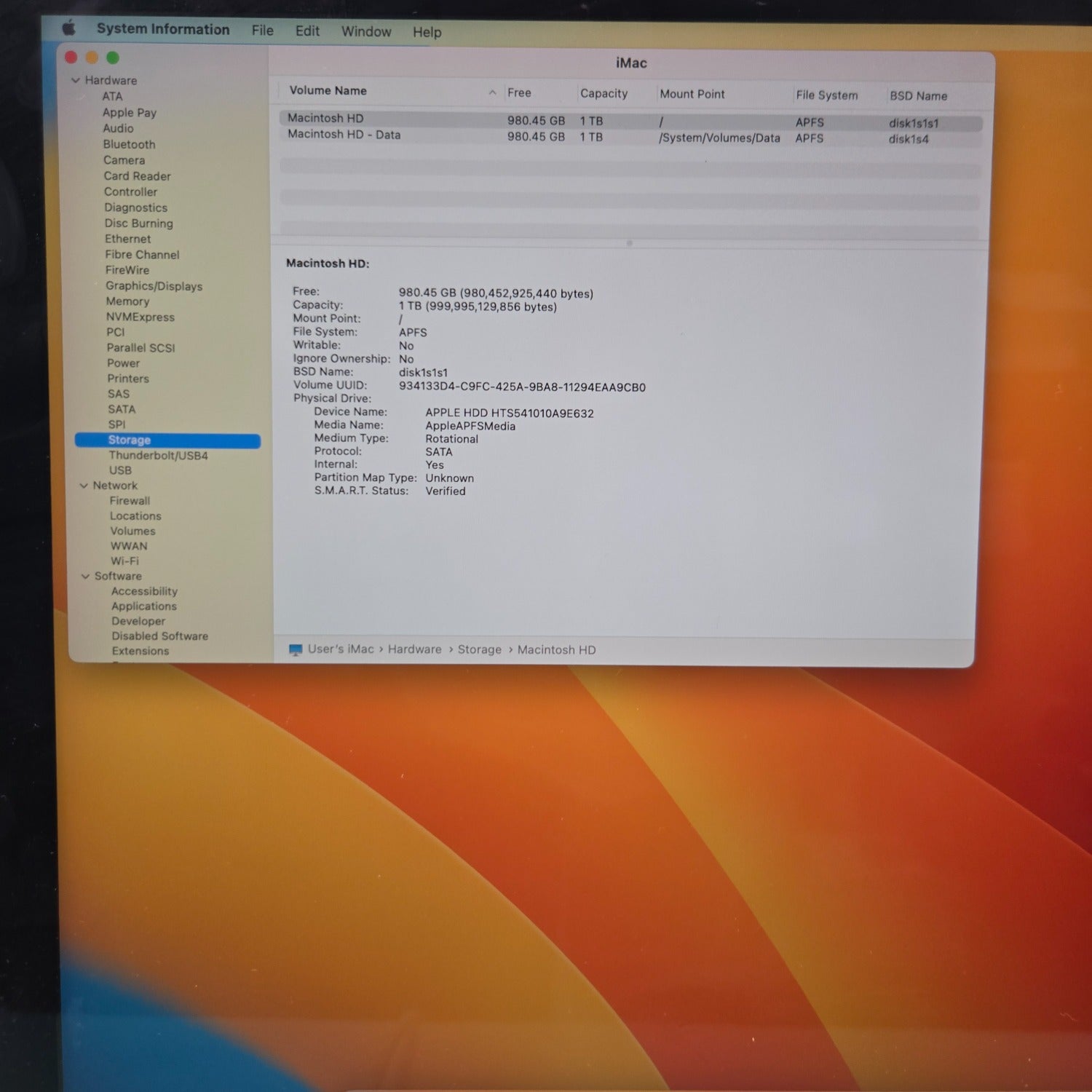The image size is (1092, 1092).
Task: Open the Window menu
Action: (366, 31)
